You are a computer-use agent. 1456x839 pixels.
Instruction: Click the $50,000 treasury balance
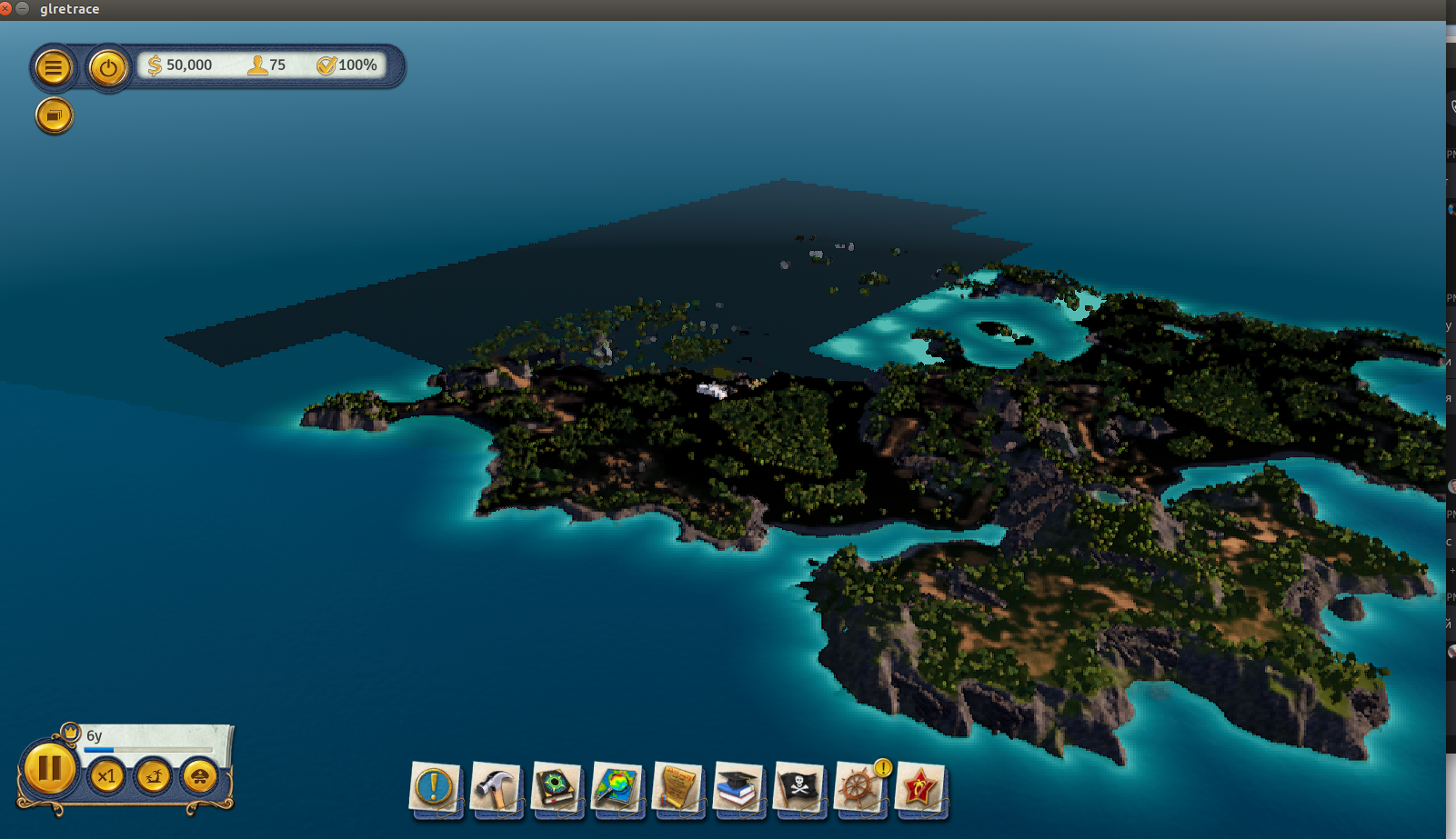(180, 65)
